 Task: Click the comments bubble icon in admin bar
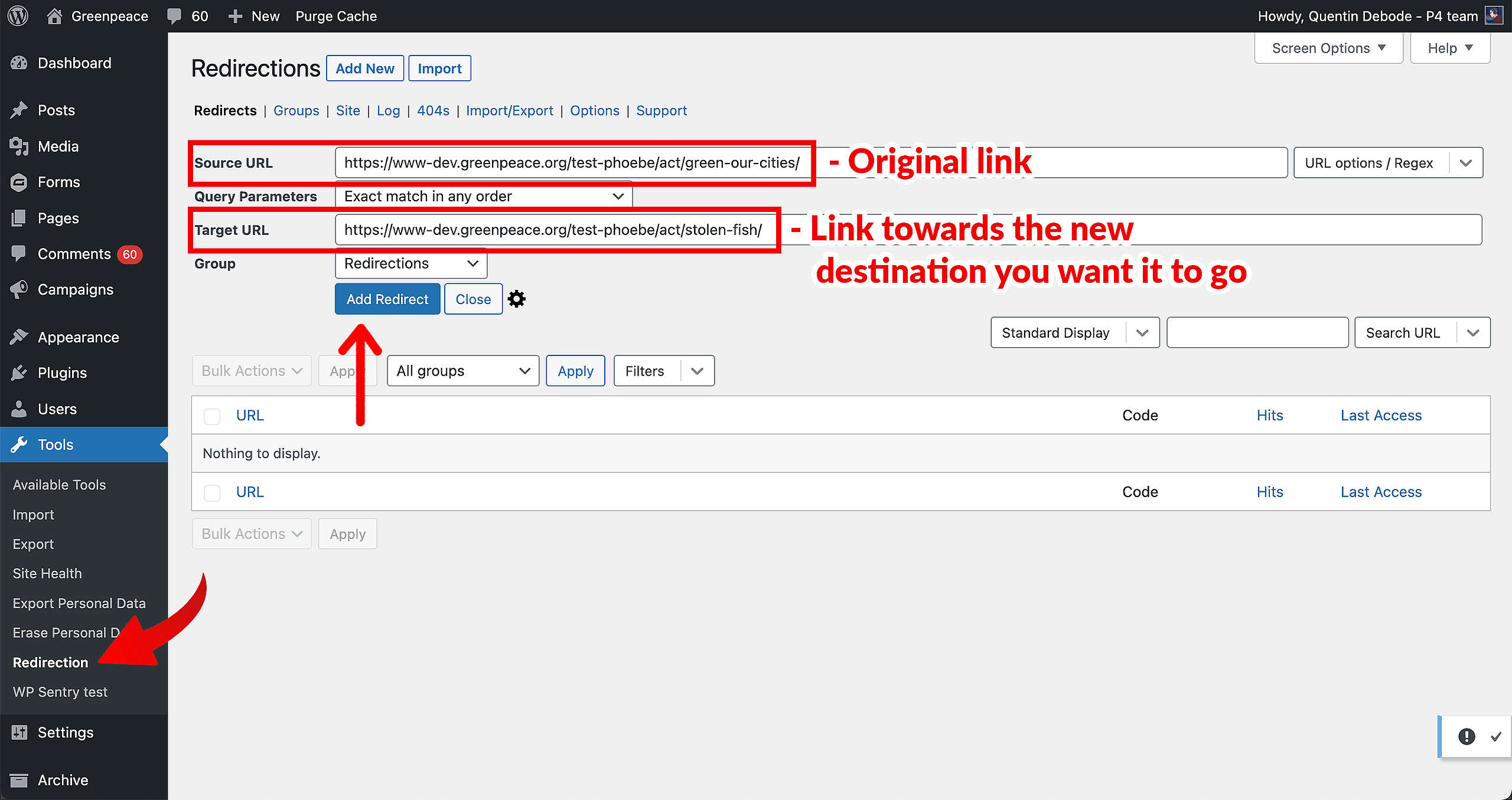pos(174,16)
